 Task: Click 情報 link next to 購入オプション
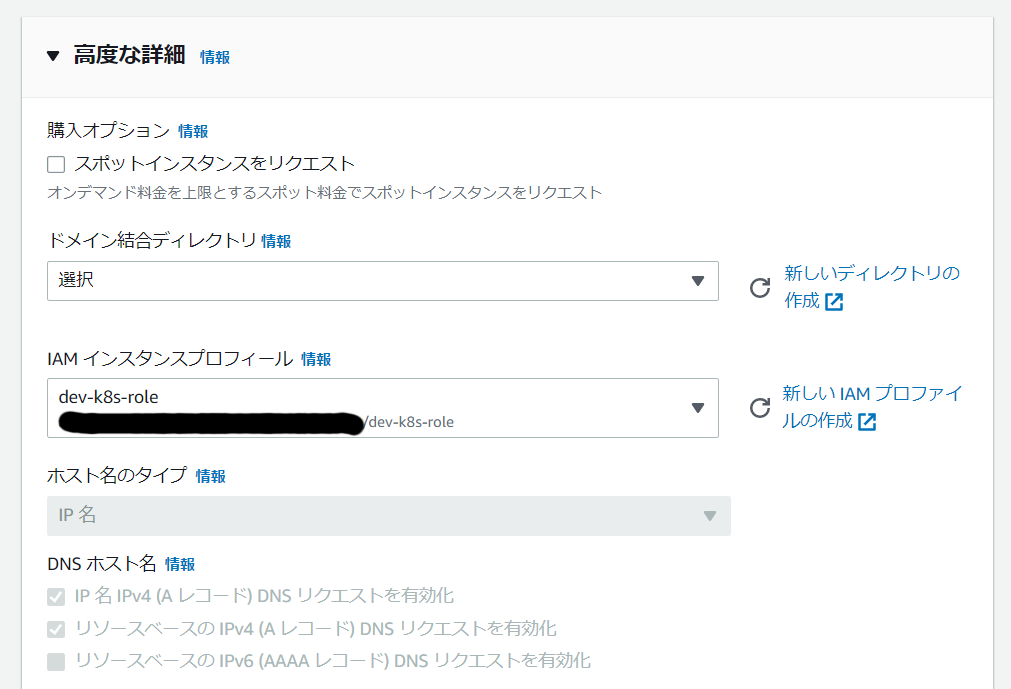point(193,131)
